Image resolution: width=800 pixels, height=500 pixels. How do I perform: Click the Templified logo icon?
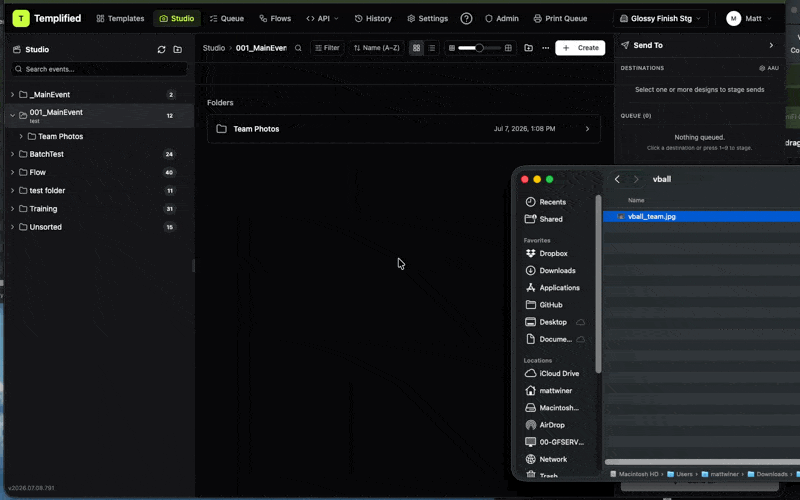[21, 18]
